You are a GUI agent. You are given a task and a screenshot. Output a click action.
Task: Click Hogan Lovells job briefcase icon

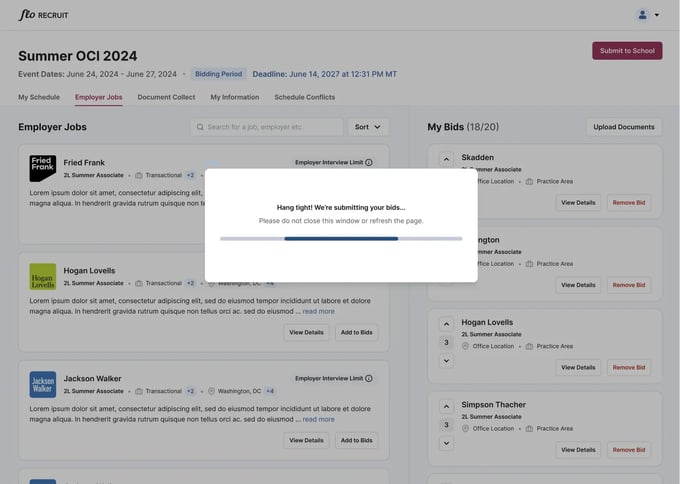[x=139, y=283]
